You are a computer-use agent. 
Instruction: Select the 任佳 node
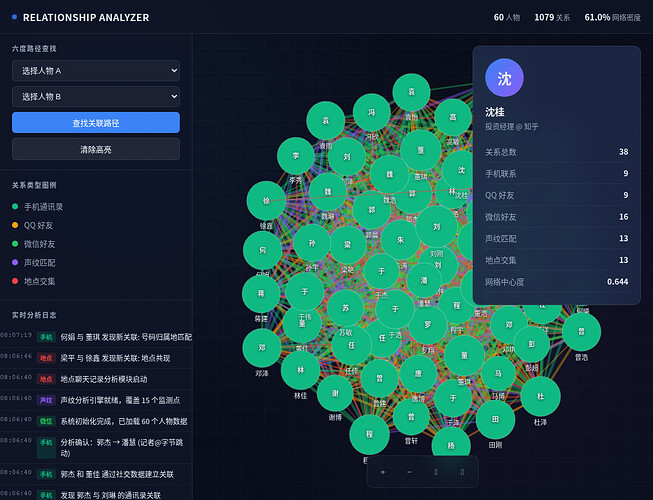pos(351,345)
